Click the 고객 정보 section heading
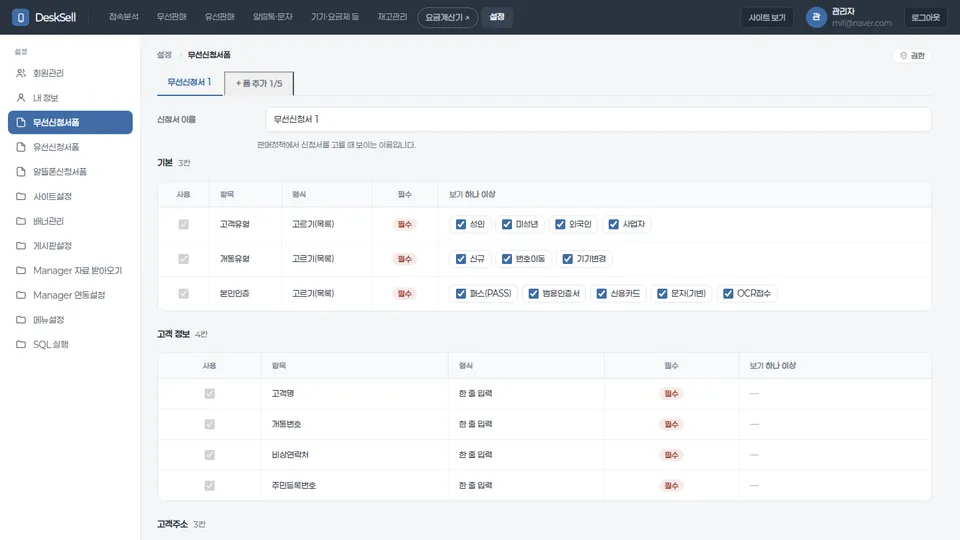 (173, 334)
